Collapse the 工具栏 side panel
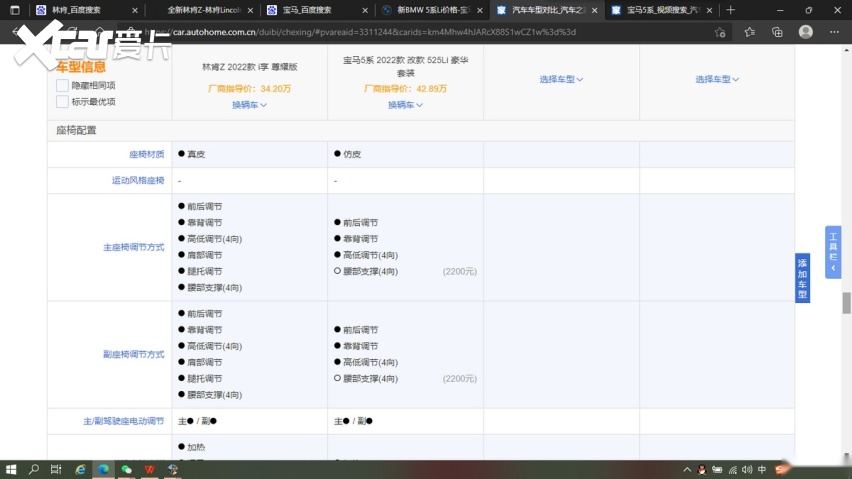Viewport: 852px width, 479px height. tap(833, 252)
